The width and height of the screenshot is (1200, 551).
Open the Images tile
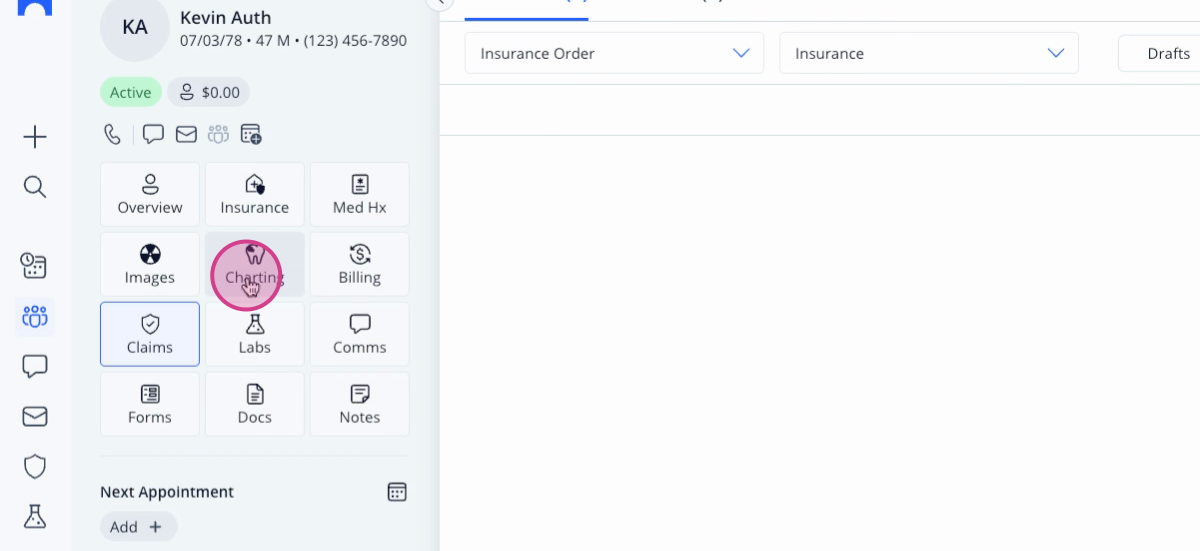(150, 265)
